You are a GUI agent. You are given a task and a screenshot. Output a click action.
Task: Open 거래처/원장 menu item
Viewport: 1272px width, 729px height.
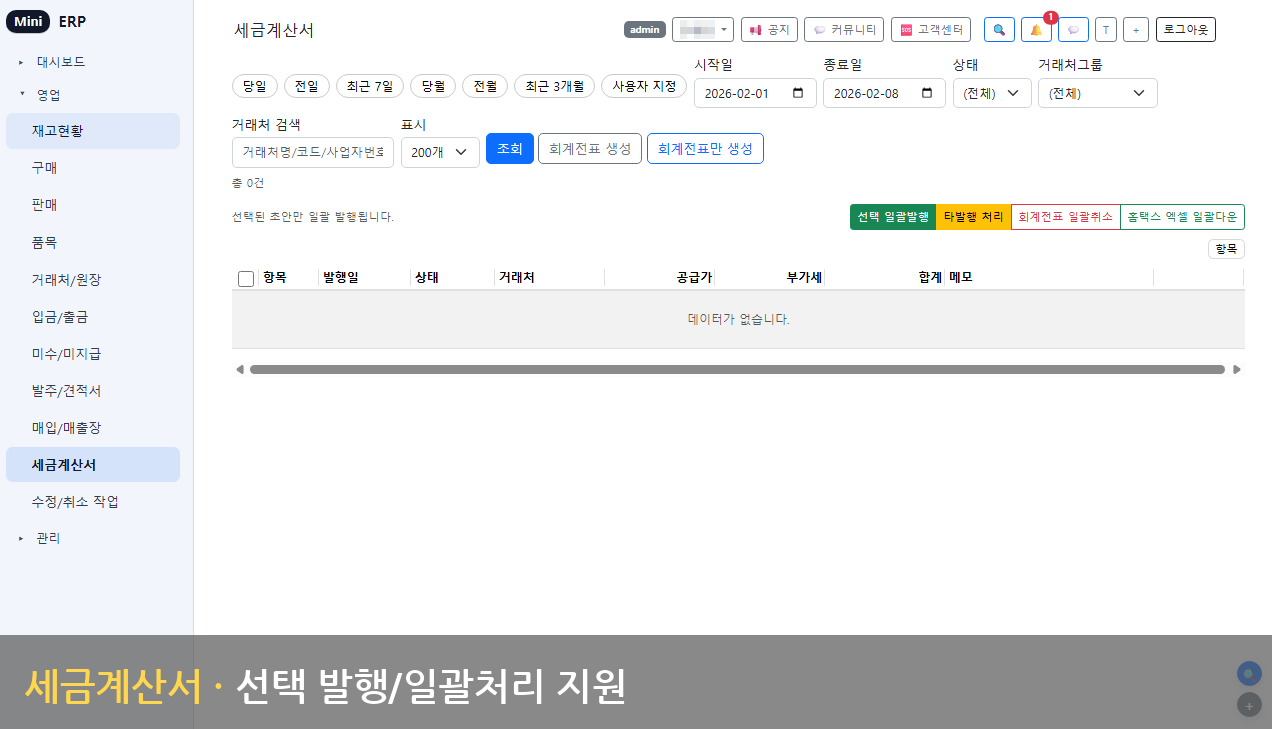93,279
